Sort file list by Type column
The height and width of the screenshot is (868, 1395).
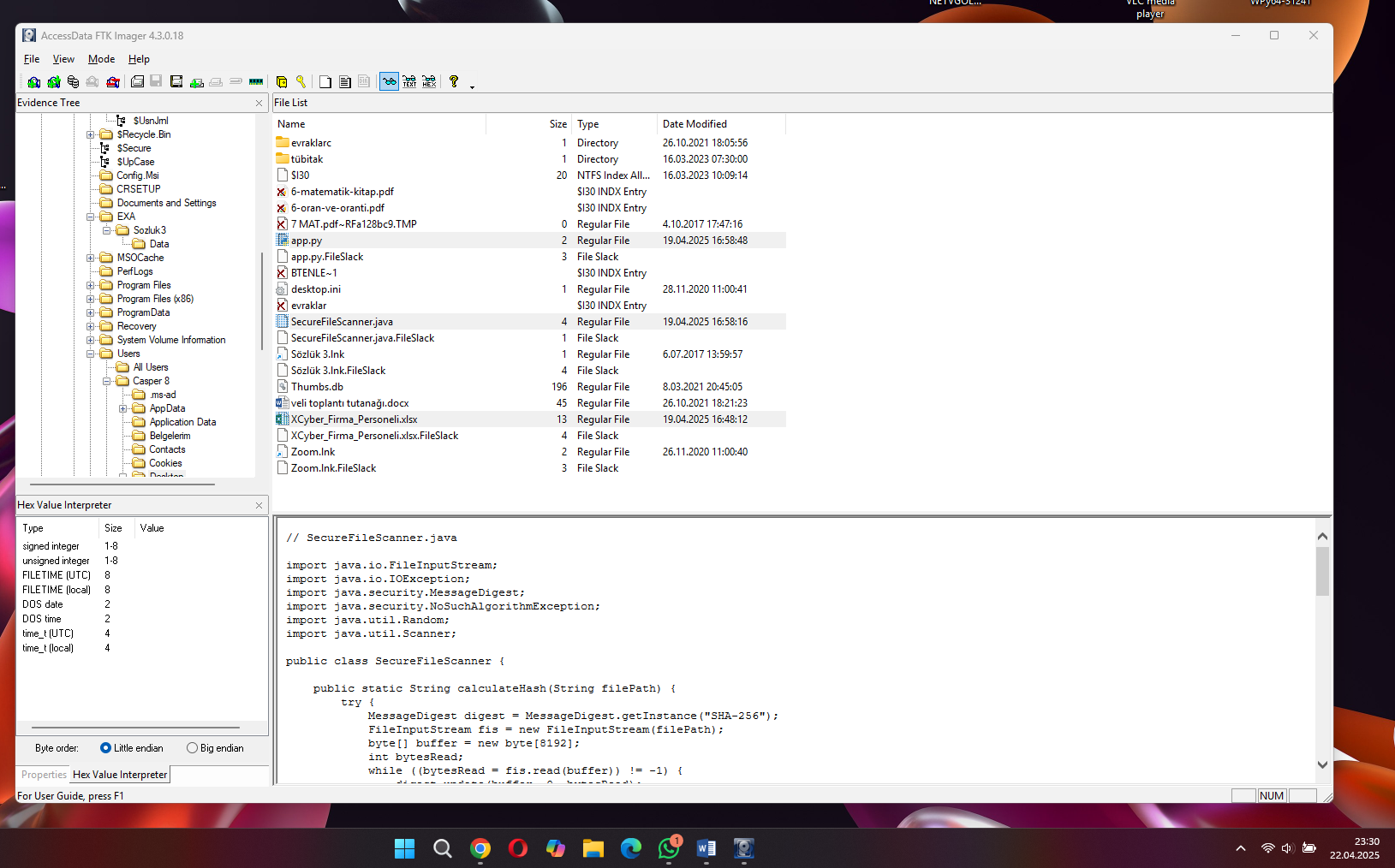tap(614, 124)
